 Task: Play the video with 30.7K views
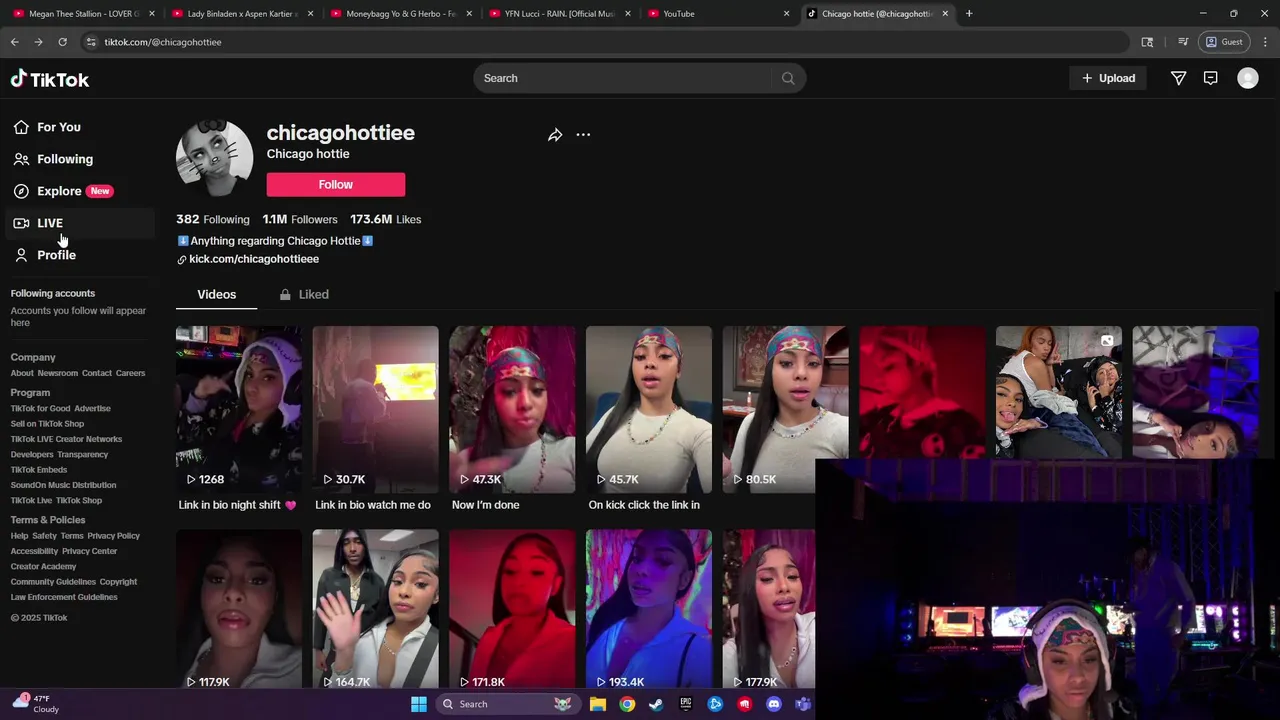pos(375,409)
